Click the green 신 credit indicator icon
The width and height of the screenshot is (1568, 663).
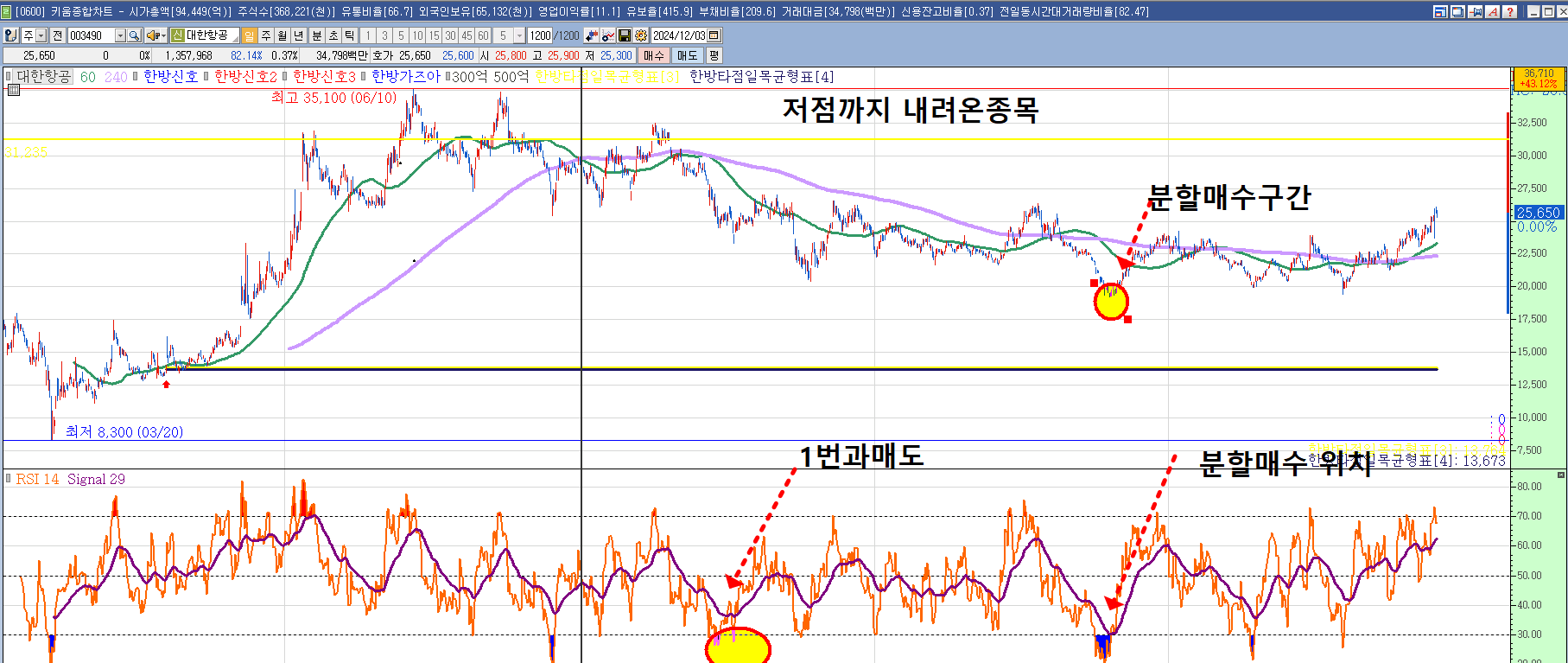click(x=177, y=35)
